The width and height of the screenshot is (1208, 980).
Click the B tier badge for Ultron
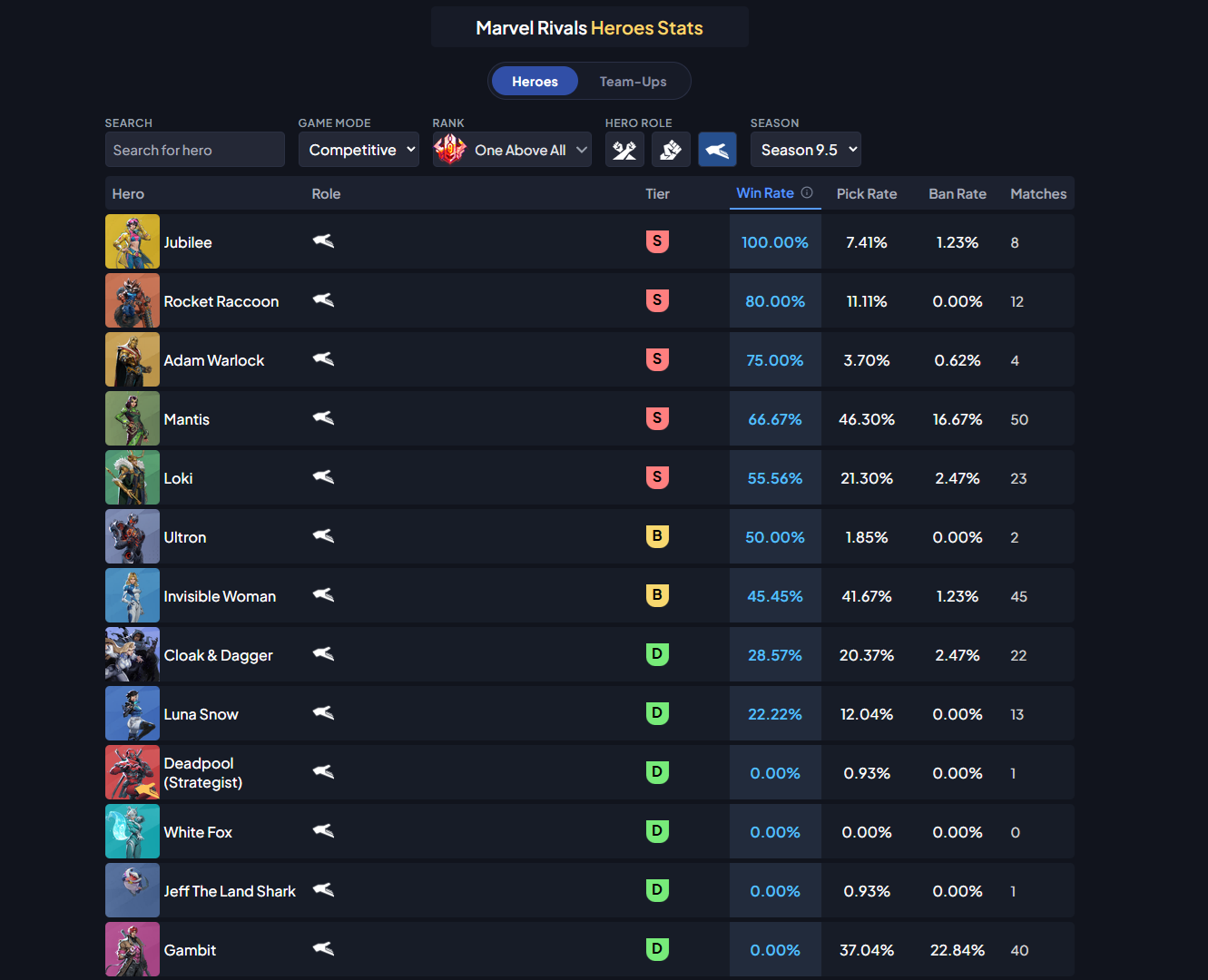657,536
